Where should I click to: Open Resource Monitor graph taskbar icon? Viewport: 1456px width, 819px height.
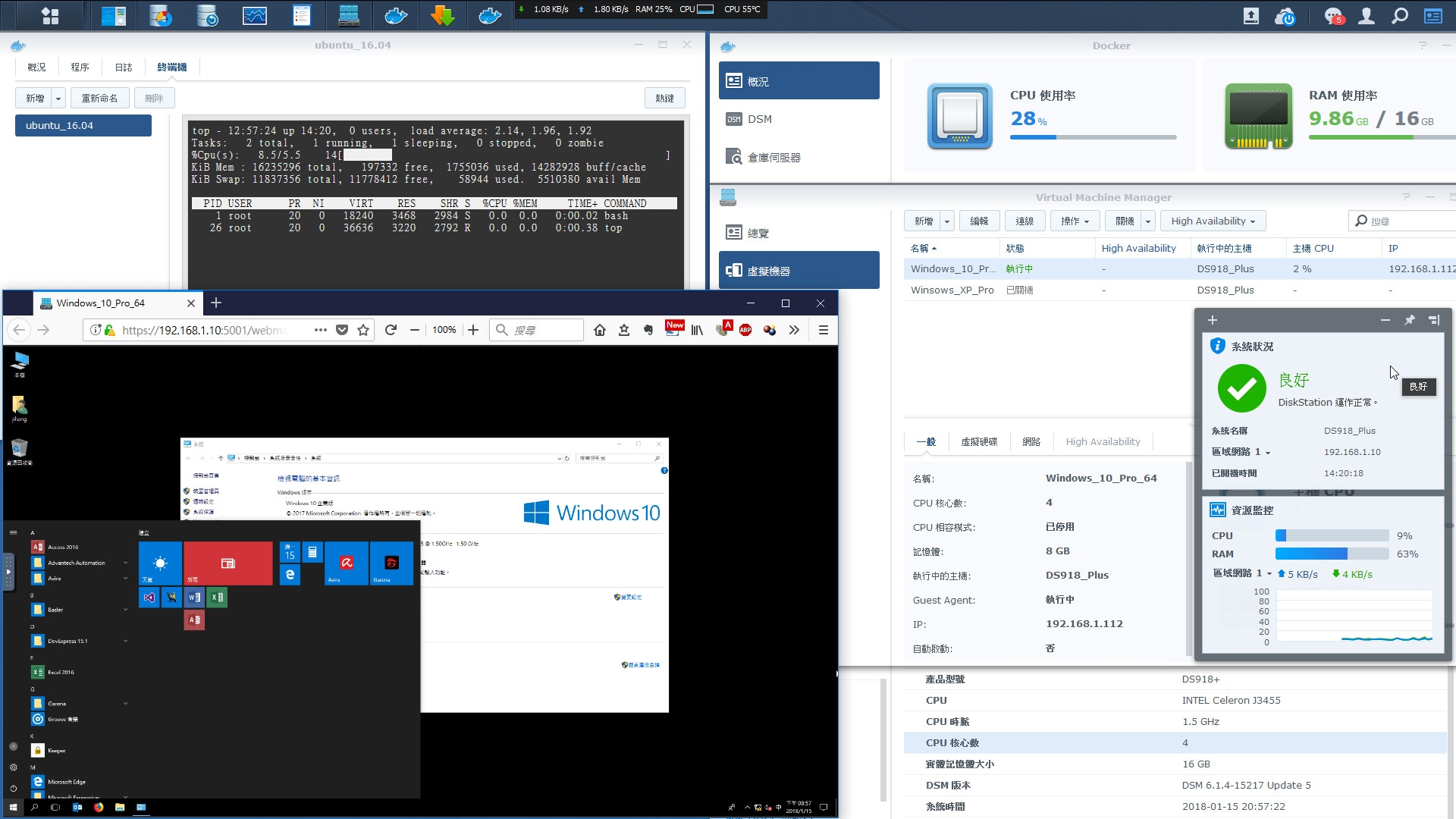point(254,15)
